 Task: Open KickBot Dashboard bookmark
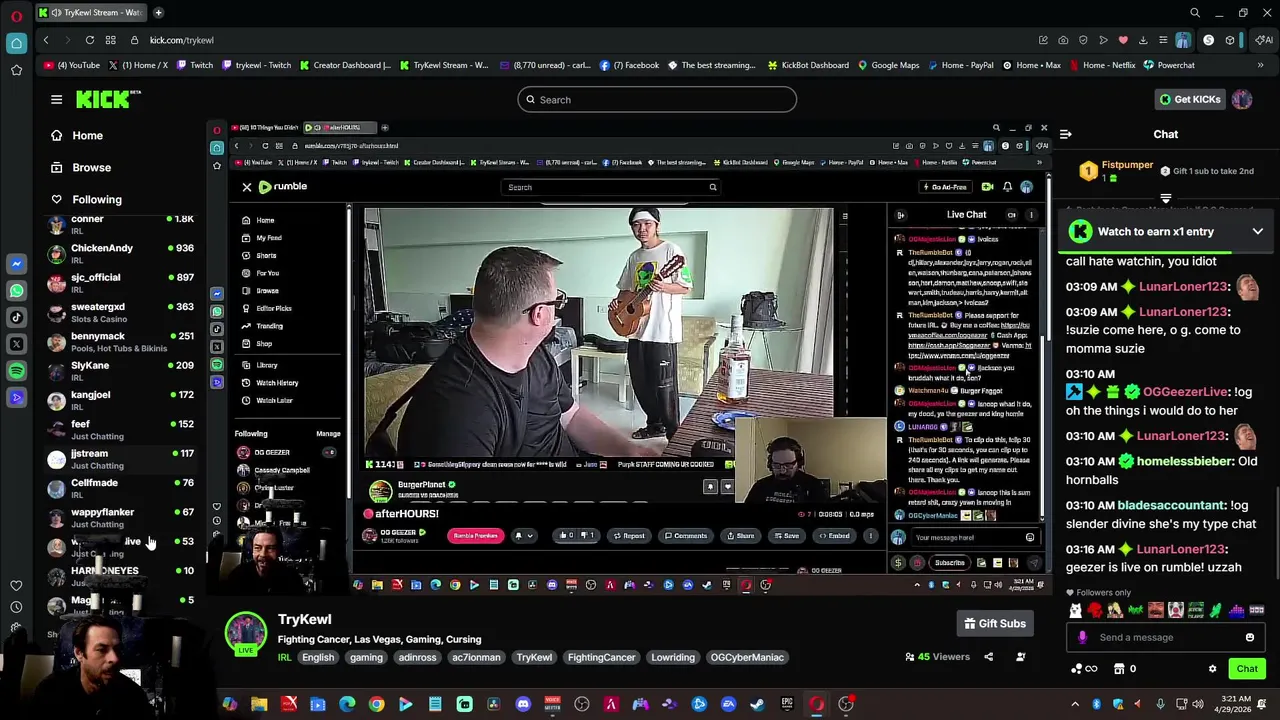point(808,65)
